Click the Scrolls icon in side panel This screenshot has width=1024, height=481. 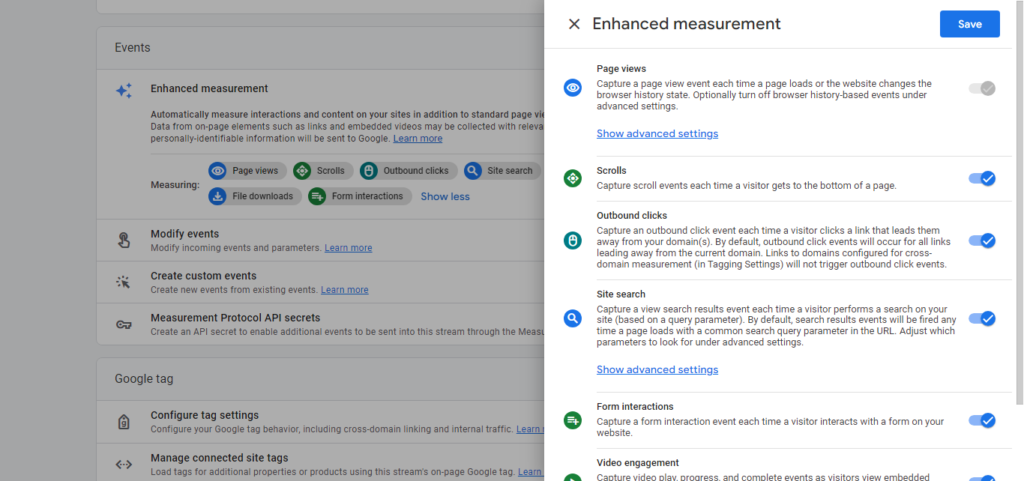pos(573,178)
